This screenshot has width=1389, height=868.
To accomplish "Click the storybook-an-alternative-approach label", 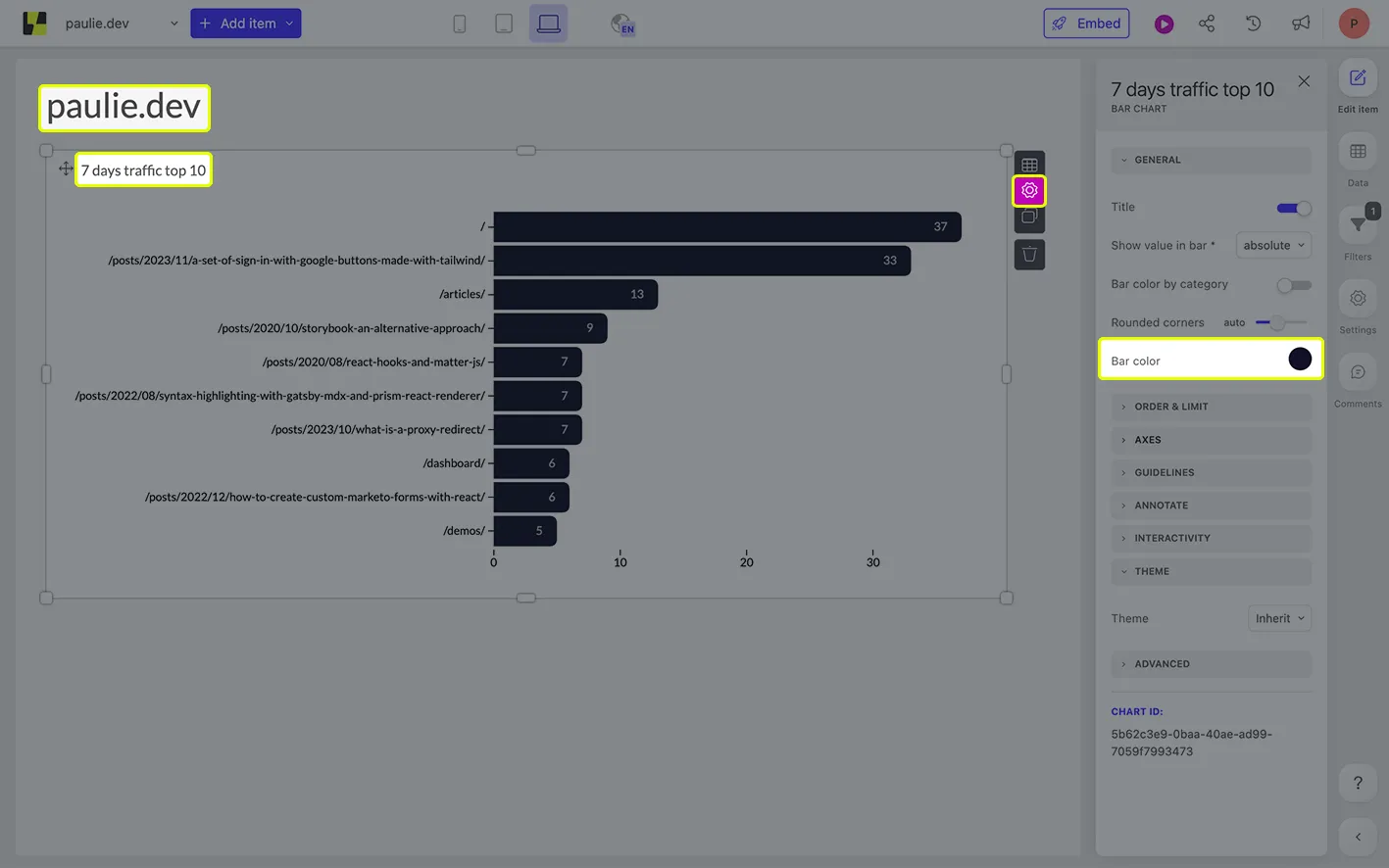I will click(351, 328).
